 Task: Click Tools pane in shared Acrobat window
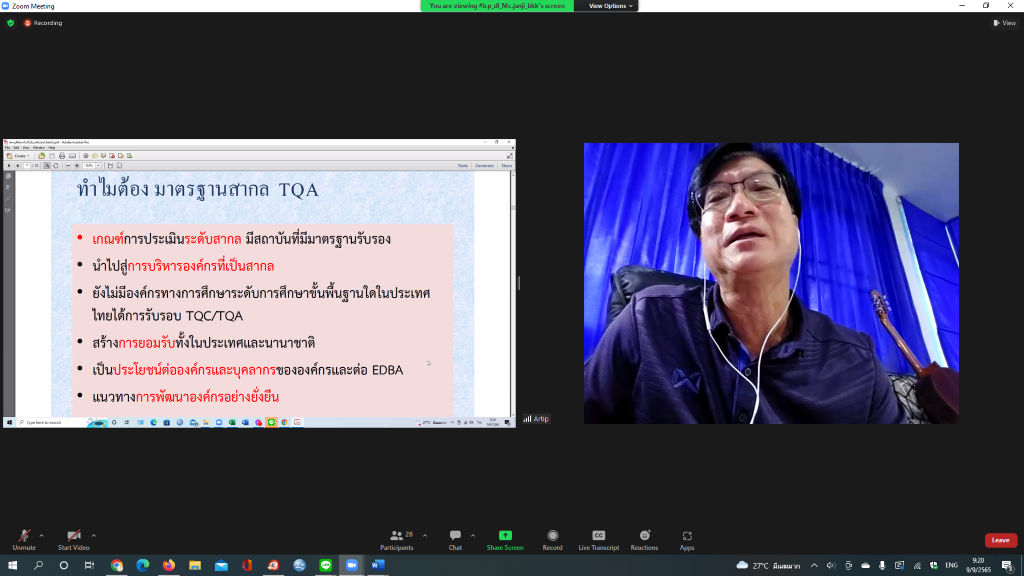(462, 166)
